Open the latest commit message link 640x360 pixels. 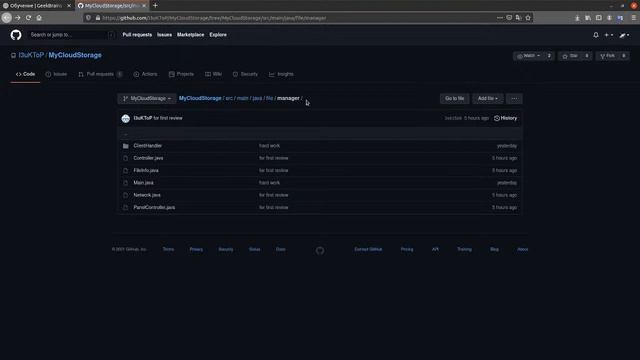(168, 118)
